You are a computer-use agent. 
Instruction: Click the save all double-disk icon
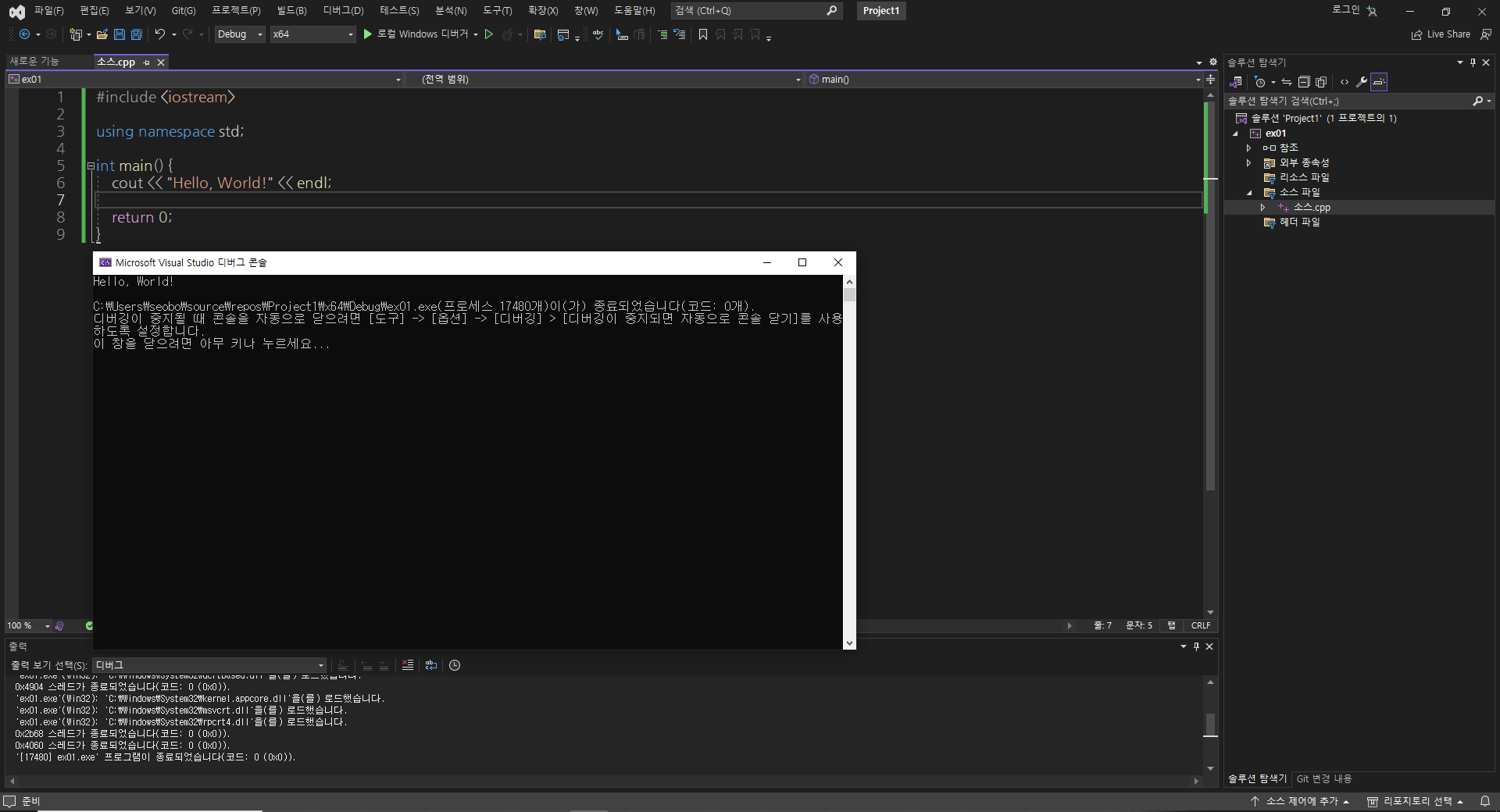pyautogui.click(x=137, y=34)
